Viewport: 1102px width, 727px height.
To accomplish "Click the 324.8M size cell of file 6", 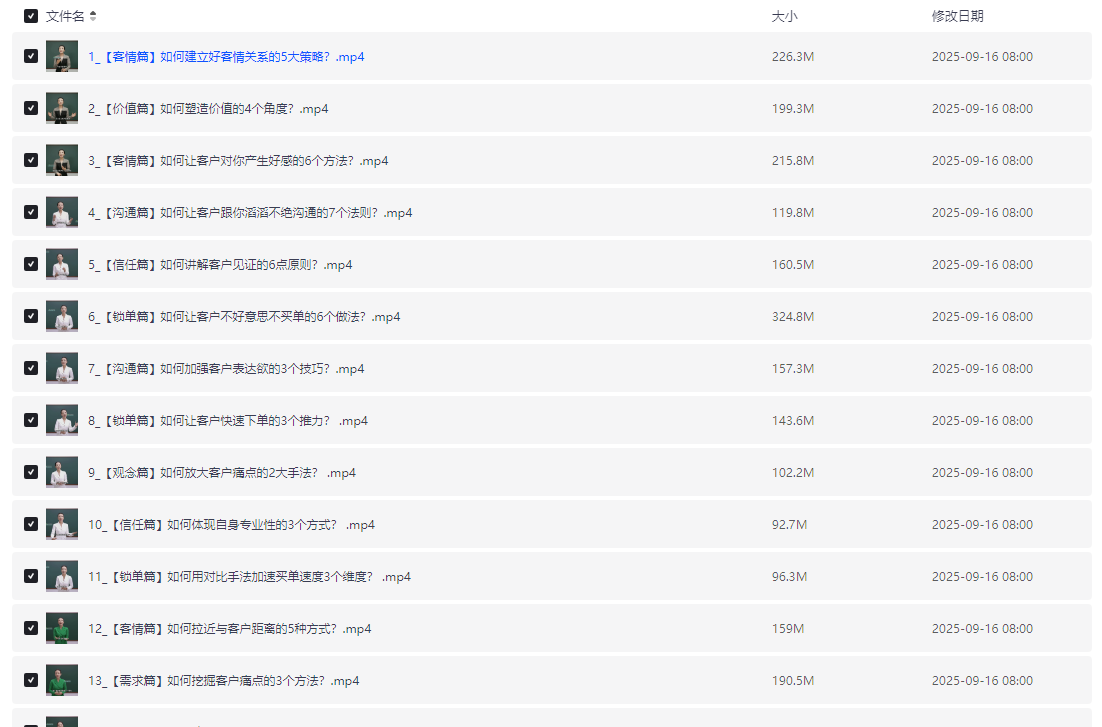I will point(793,317).
